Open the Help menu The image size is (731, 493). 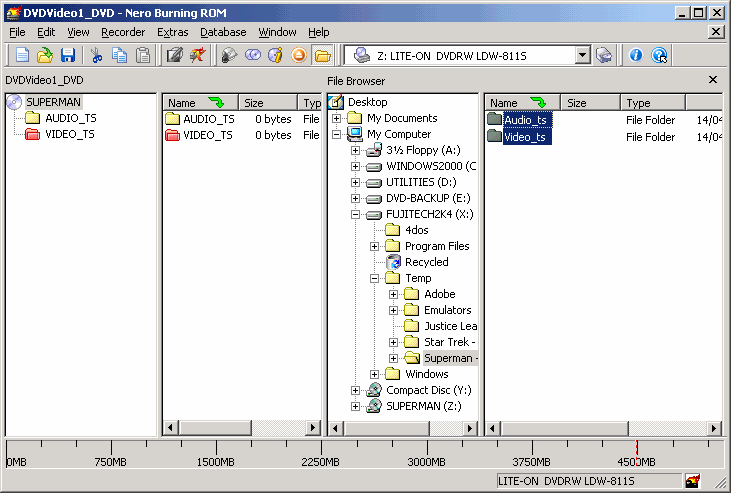(318, 32)
